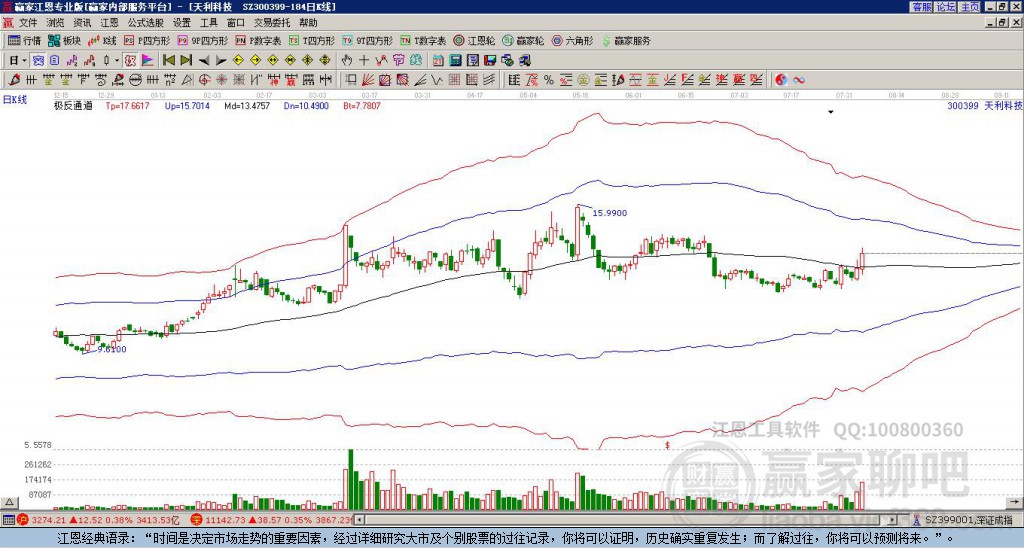The height and width of the screenshot is (548, 1024).
Task: Switch to K线 chart view
Action: 102,40
